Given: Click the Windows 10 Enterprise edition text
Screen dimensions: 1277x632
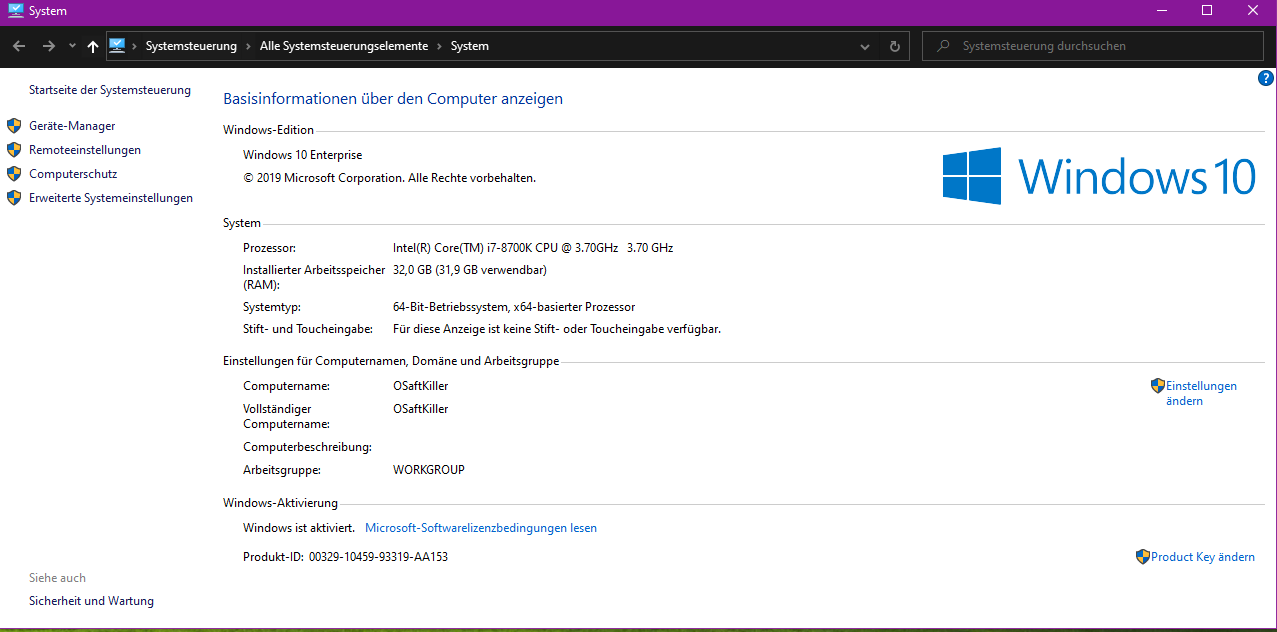Looking at the screenshot, I should 303,155.
